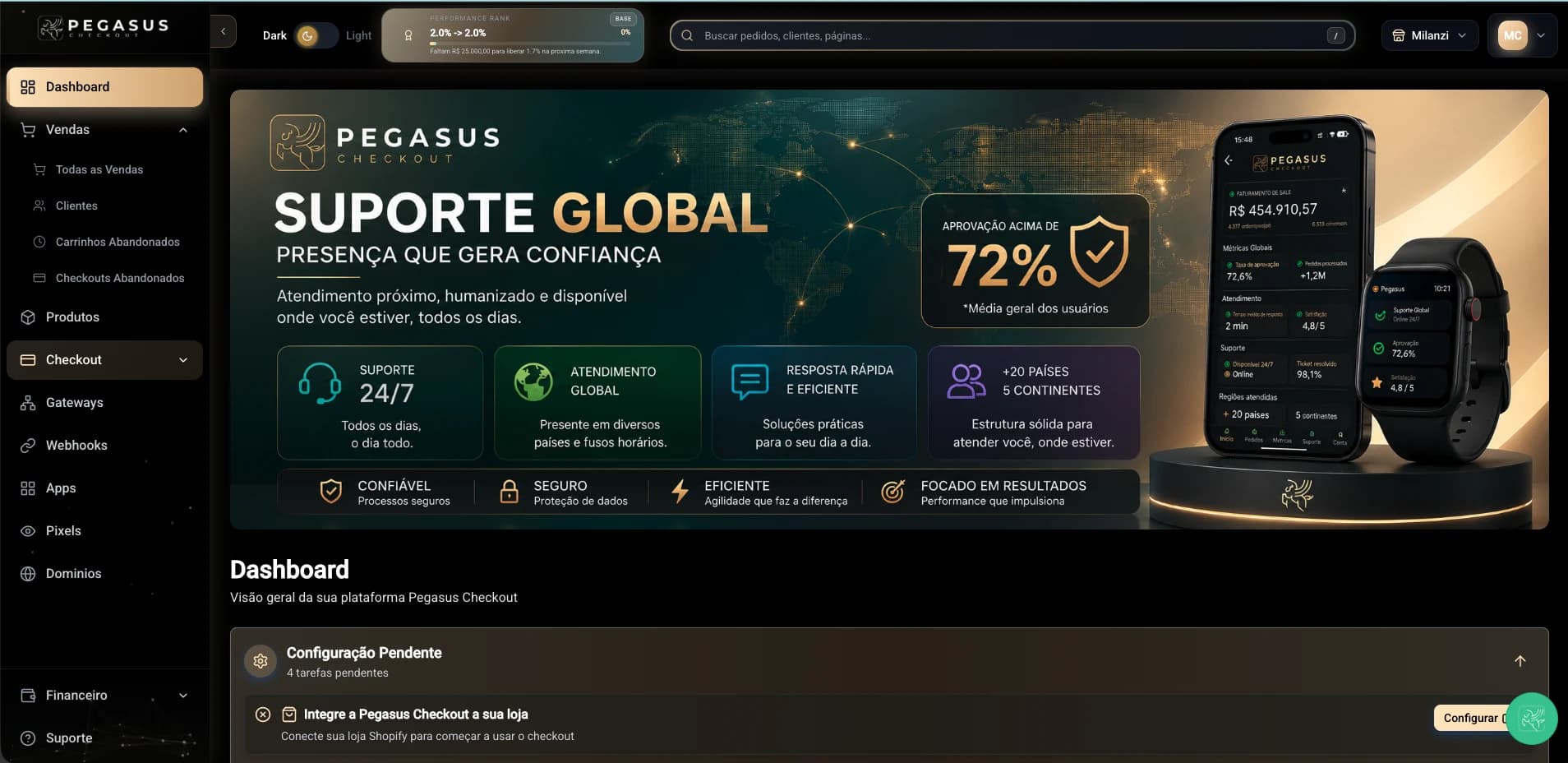Screen dimensions: 1568x763
Task: Click the performance rank award icon
Action: 408,35
